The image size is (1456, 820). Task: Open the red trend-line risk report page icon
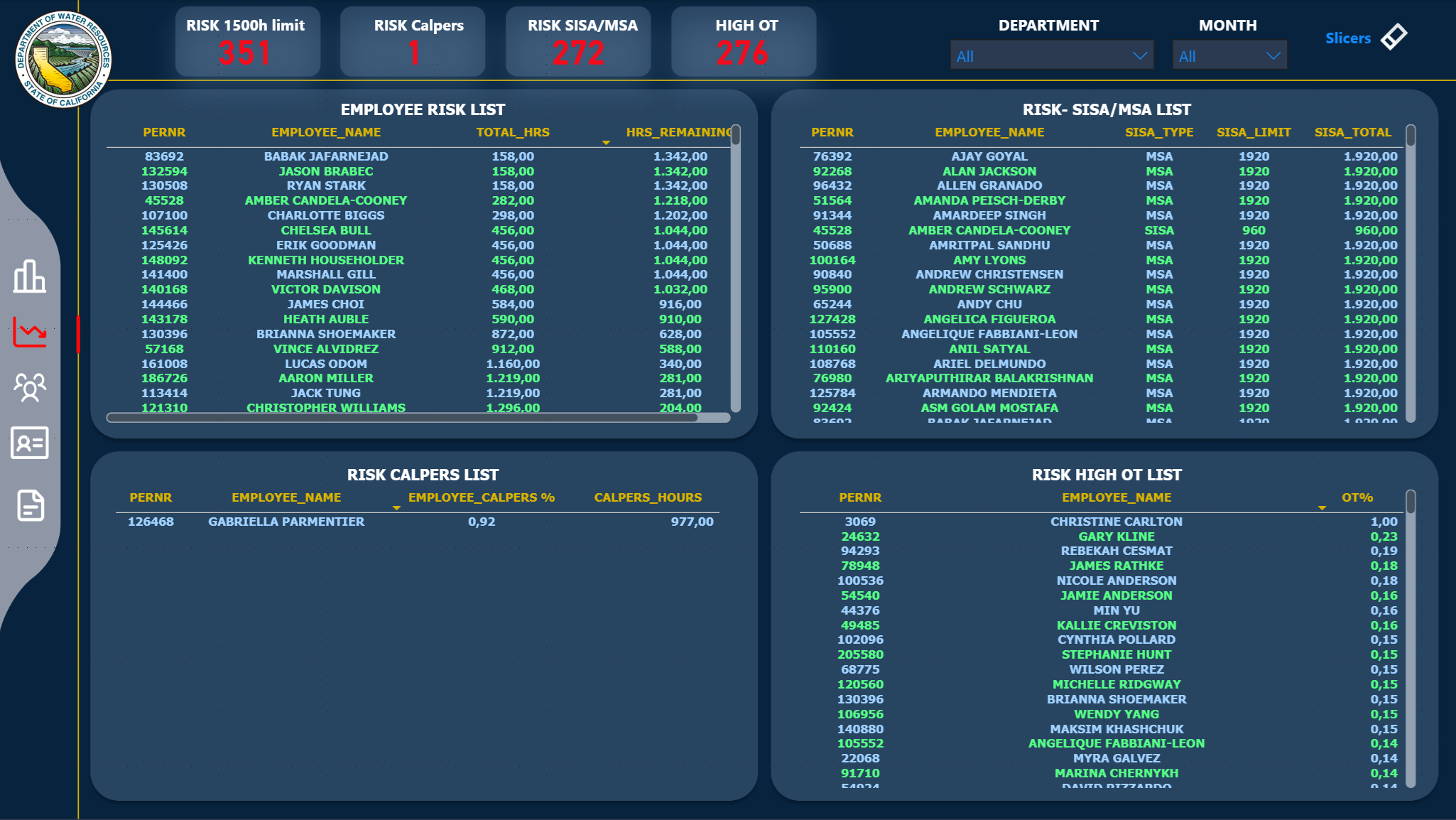(x=29, y=331)
